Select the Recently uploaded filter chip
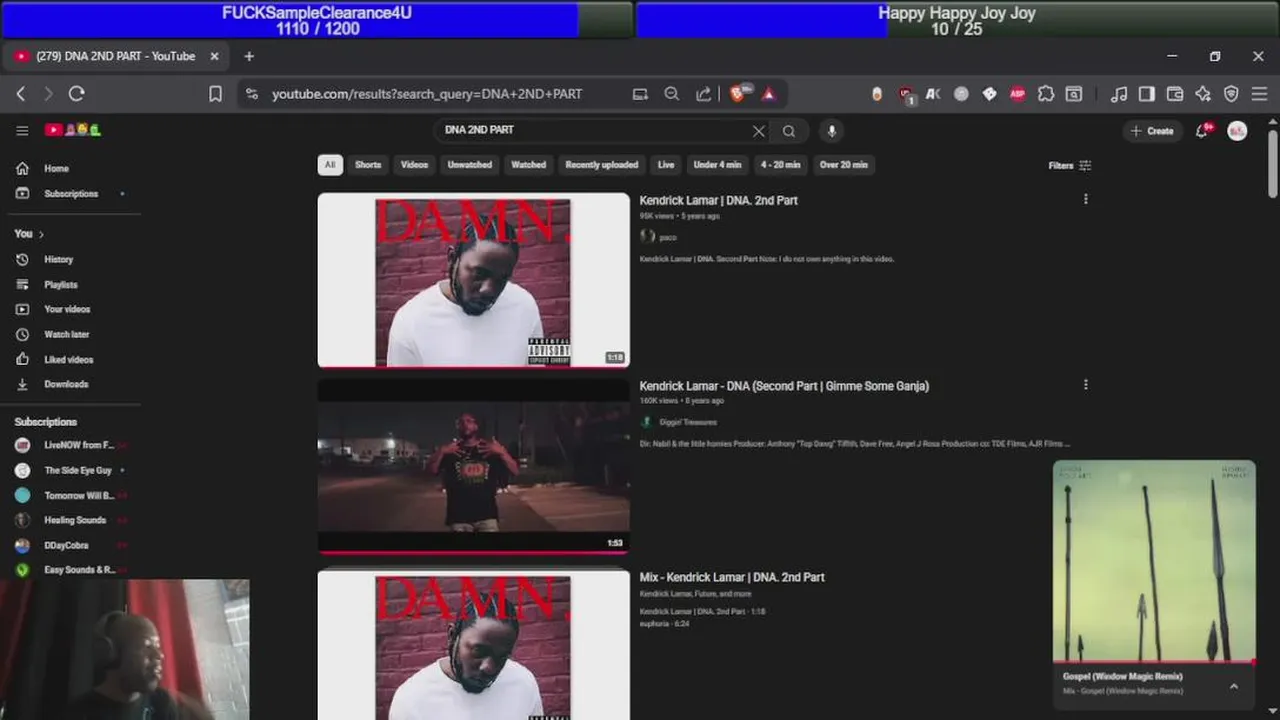1280x720 pixels. (x=602, y=165)
